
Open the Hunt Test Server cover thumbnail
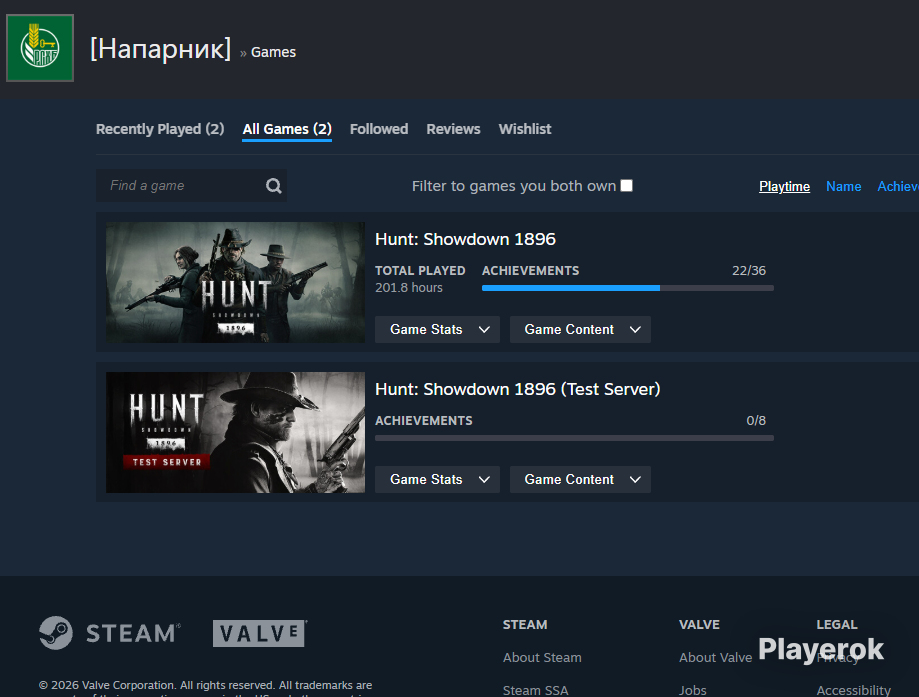coord(235,433)
